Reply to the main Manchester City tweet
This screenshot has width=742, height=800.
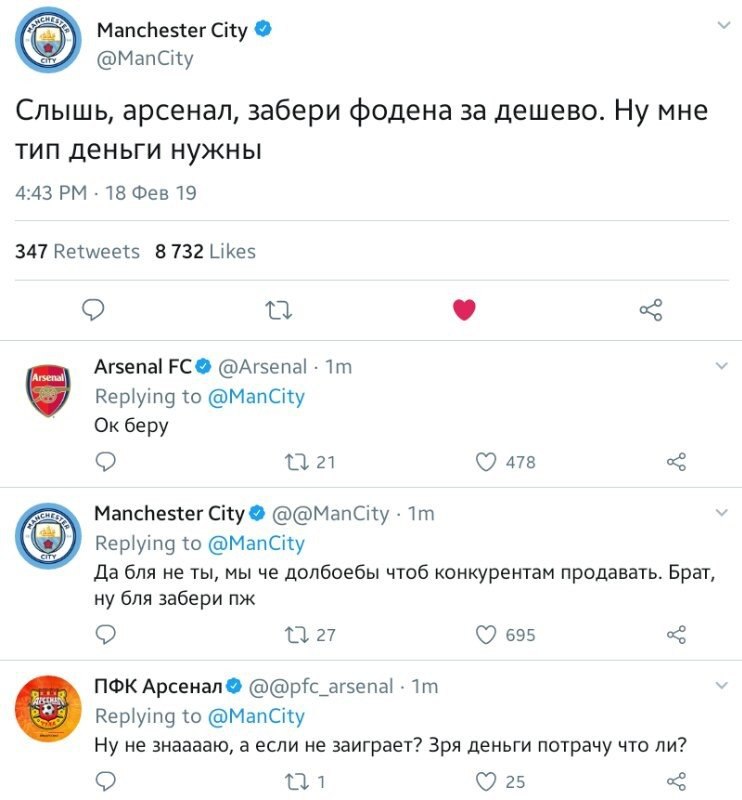click(93, 310)
